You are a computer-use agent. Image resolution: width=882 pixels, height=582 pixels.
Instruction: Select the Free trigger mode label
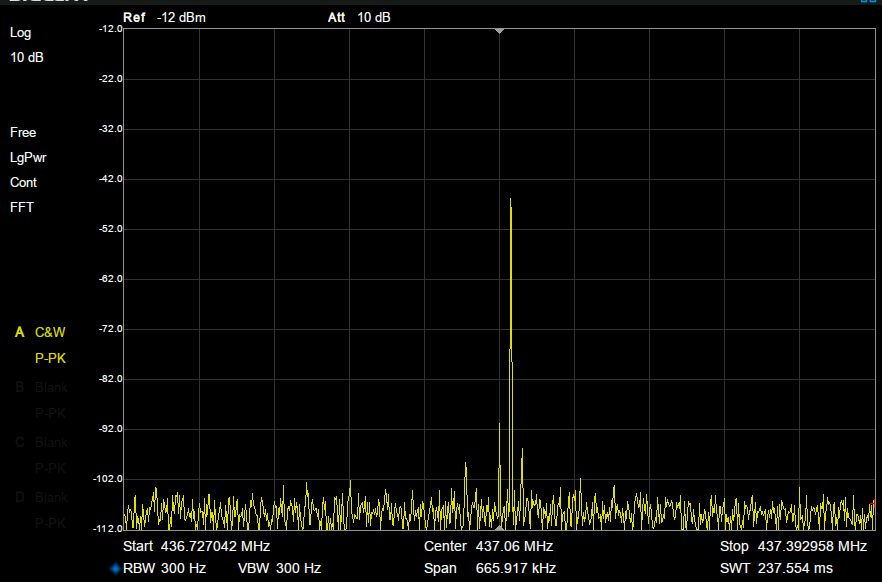23,133
